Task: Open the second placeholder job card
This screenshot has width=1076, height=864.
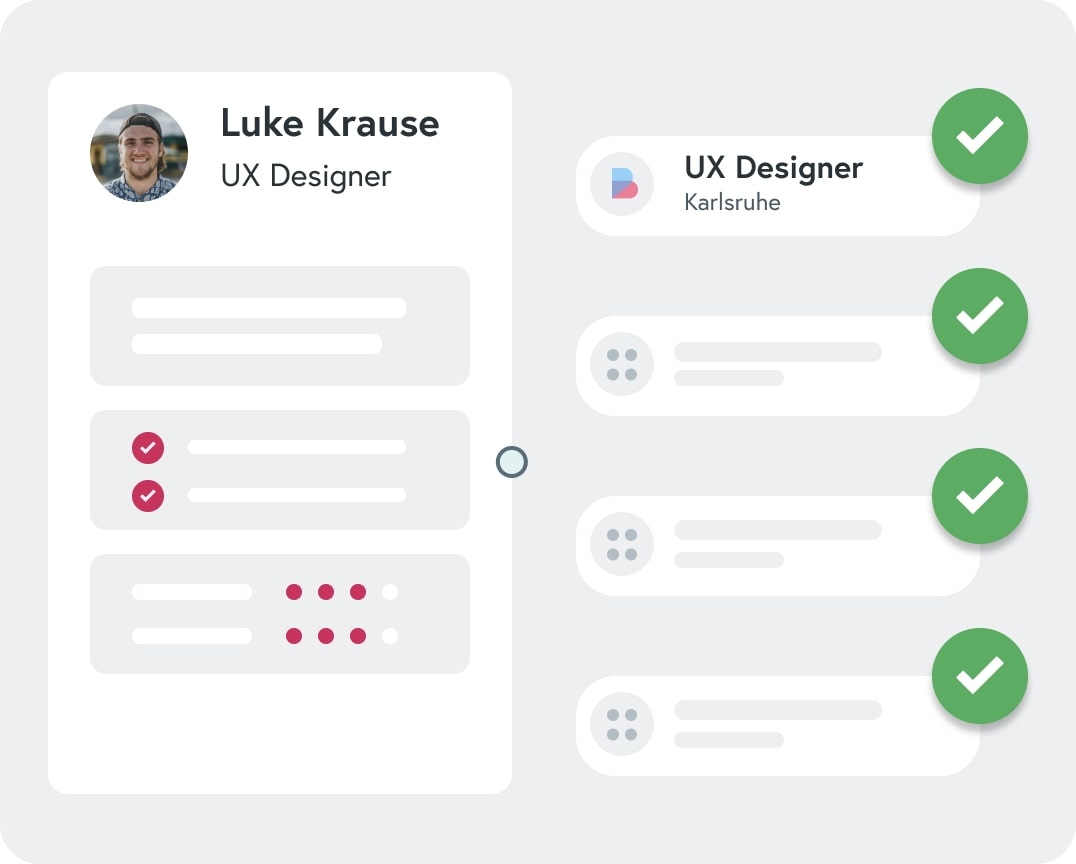Action: 777,366
